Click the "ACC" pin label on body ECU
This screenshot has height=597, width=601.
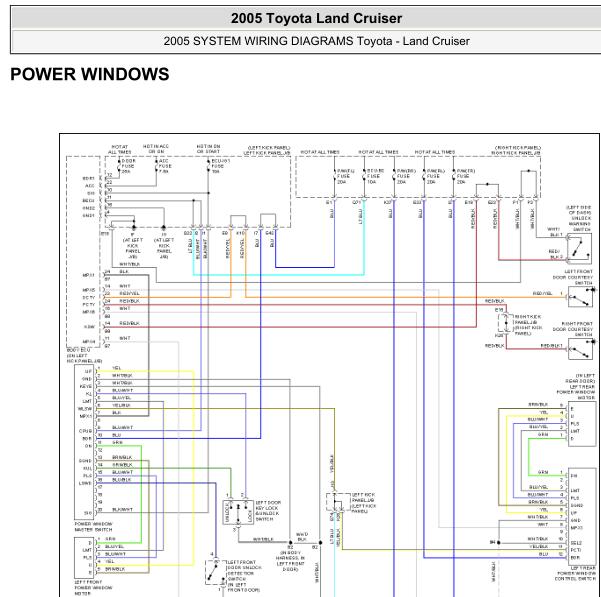(x=90, y=186)
